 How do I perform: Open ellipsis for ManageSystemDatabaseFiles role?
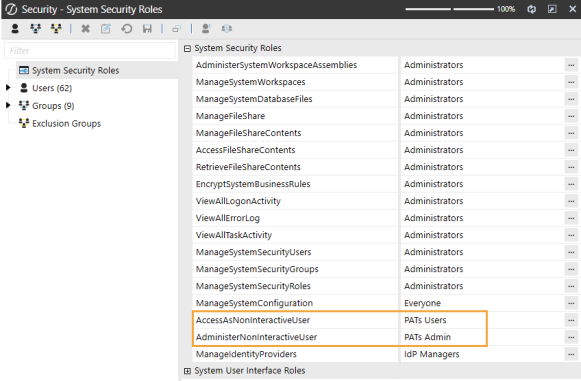(x=571, y=99)
